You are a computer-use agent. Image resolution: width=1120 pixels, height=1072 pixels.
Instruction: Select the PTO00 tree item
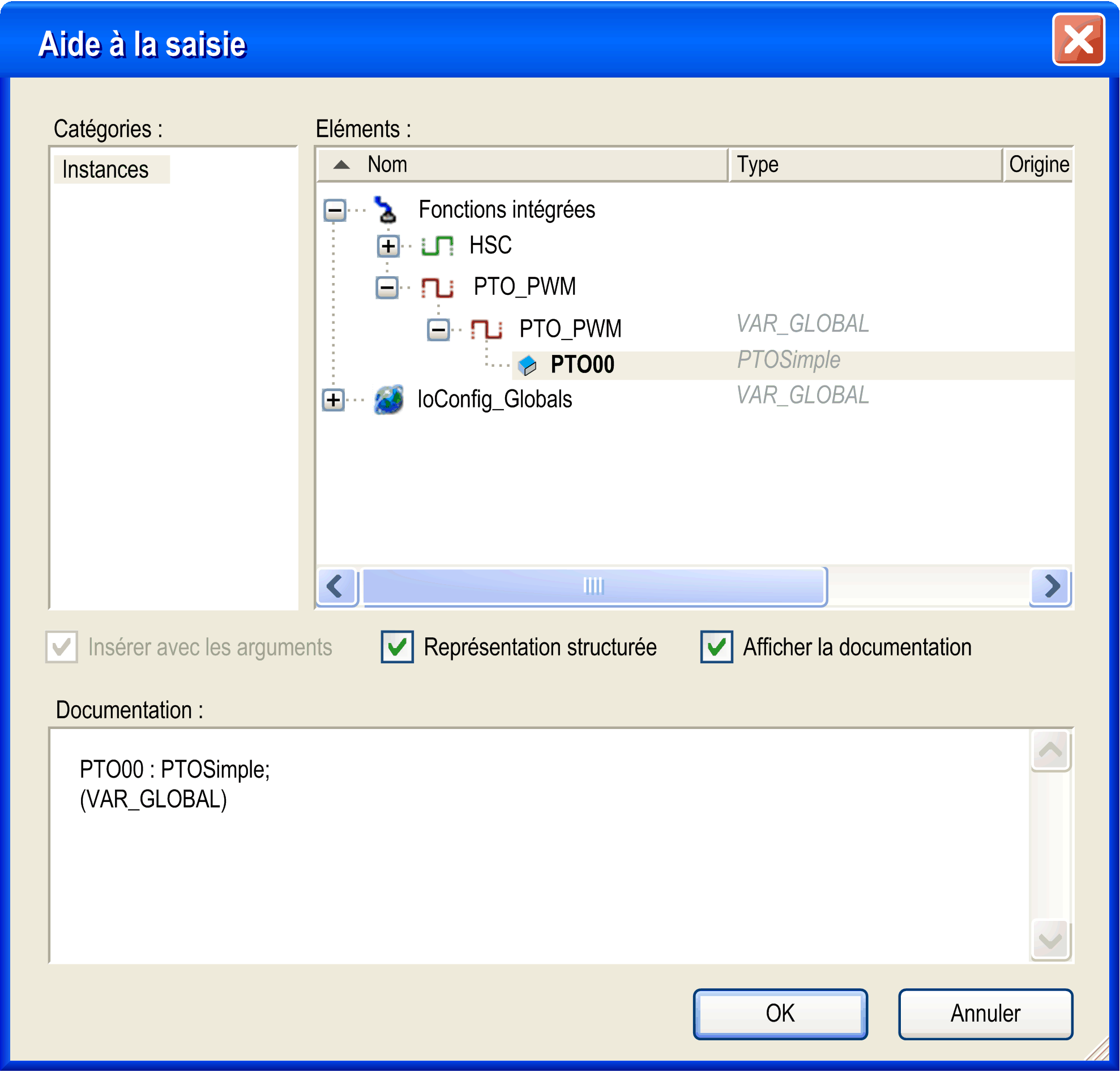tap(582, 365)
